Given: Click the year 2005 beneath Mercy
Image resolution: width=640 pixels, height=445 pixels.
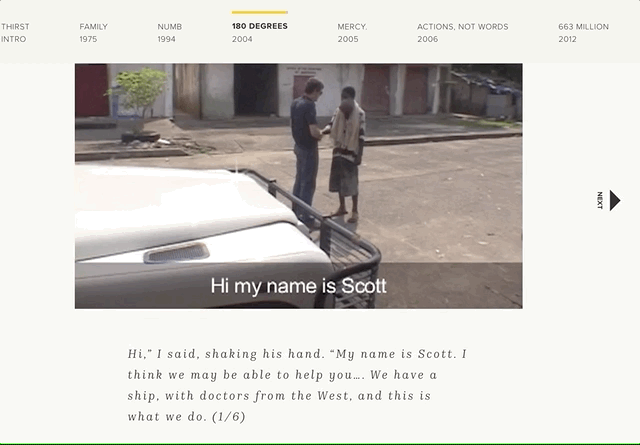Looking at the screenshot, I should [348, 39].
